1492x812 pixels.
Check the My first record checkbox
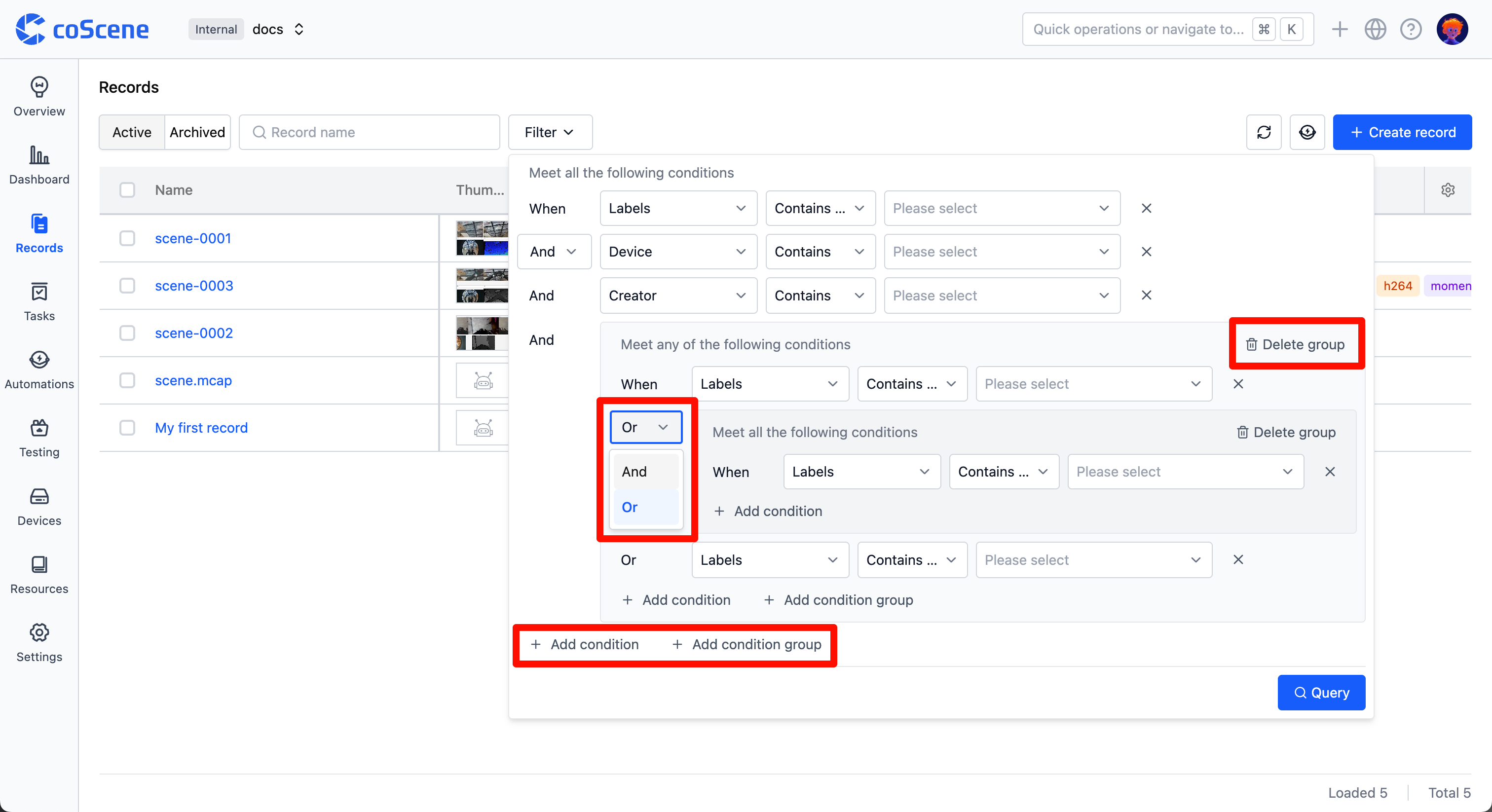tap(127, 428)
